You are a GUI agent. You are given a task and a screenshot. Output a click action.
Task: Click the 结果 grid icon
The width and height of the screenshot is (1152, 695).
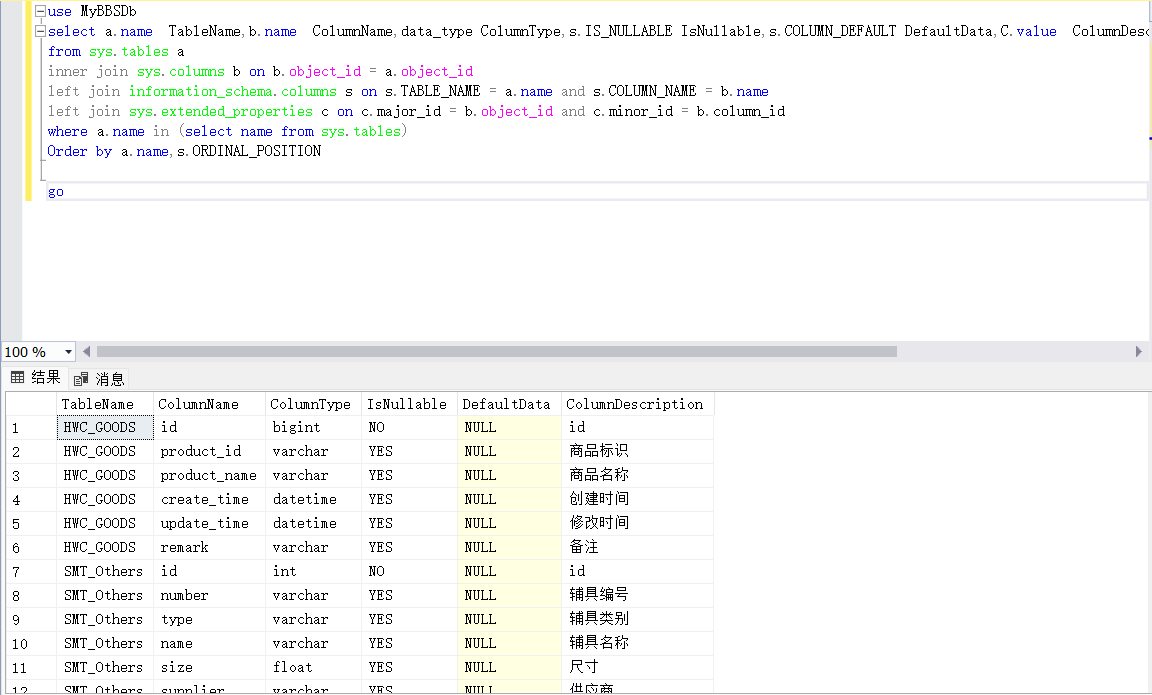coord(18,378)
